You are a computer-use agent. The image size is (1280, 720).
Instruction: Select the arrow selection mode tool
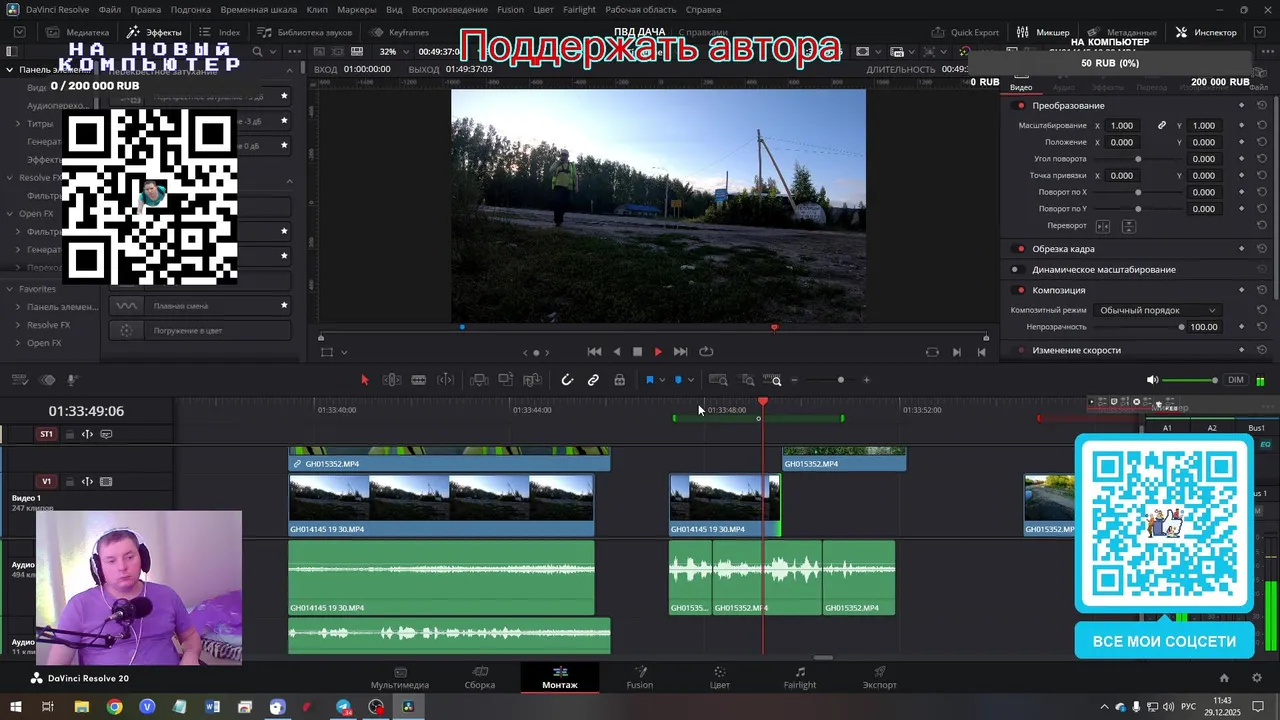[364, 380]
